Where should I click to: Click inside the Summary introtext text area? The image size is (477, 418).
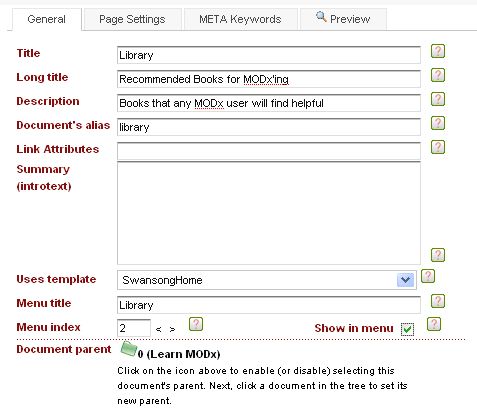click(x=269, y=213)
